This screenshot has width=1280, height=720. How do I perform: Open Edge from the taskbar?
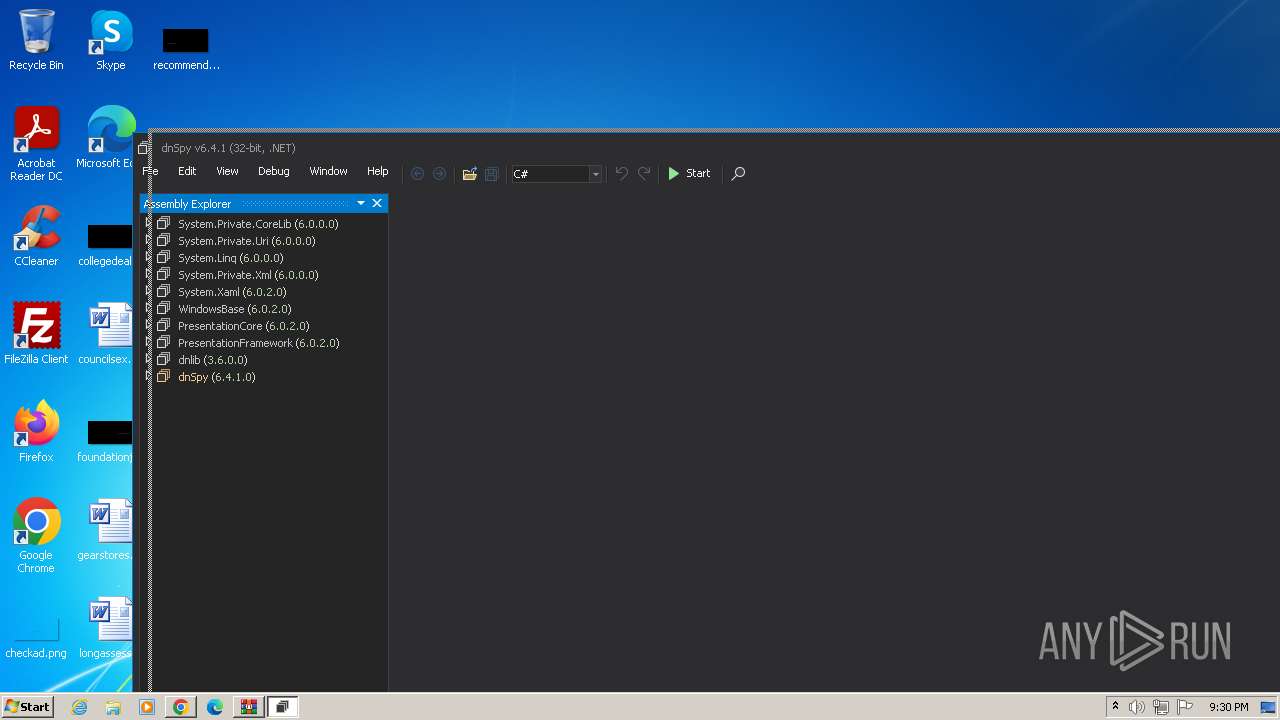[214, 707]
